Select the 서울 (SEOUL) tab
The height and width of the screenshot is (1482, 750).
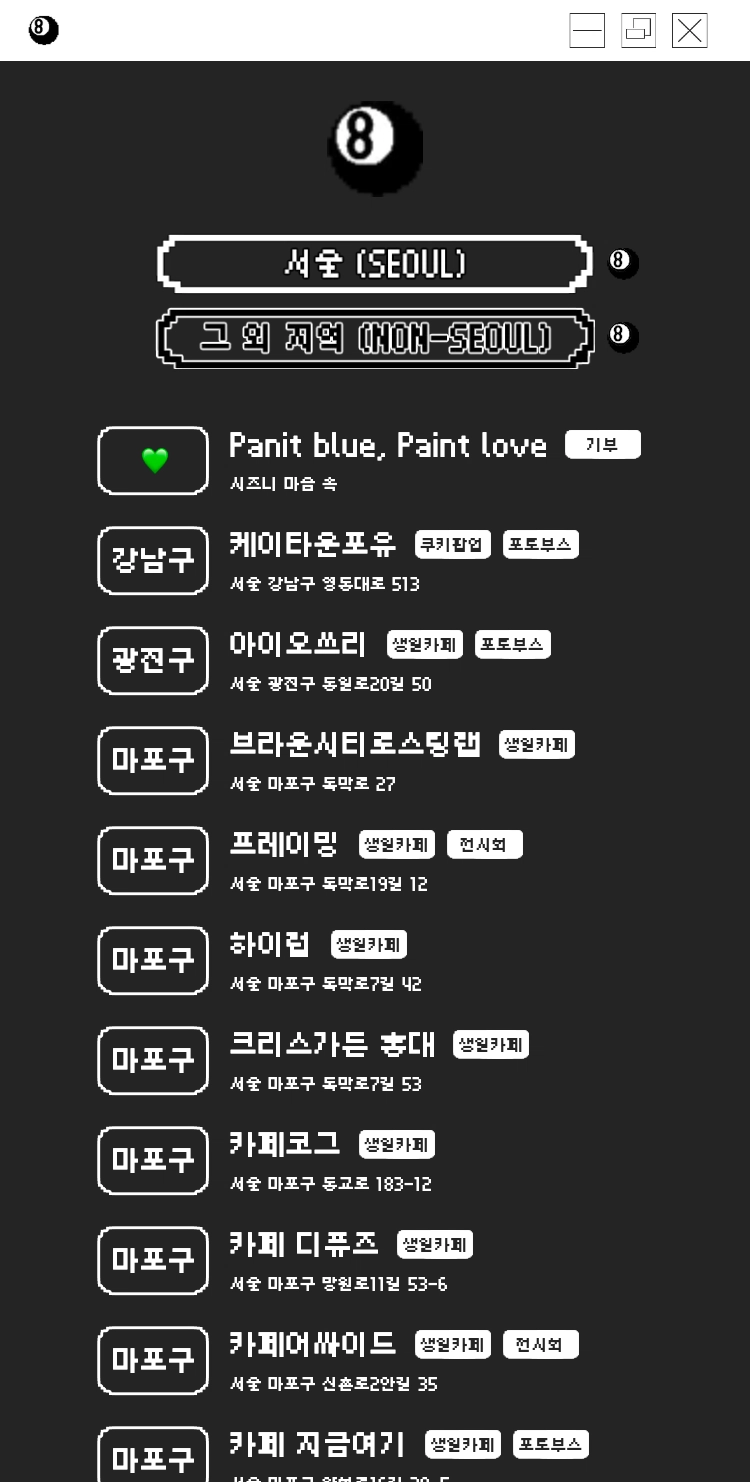[375, 264]
